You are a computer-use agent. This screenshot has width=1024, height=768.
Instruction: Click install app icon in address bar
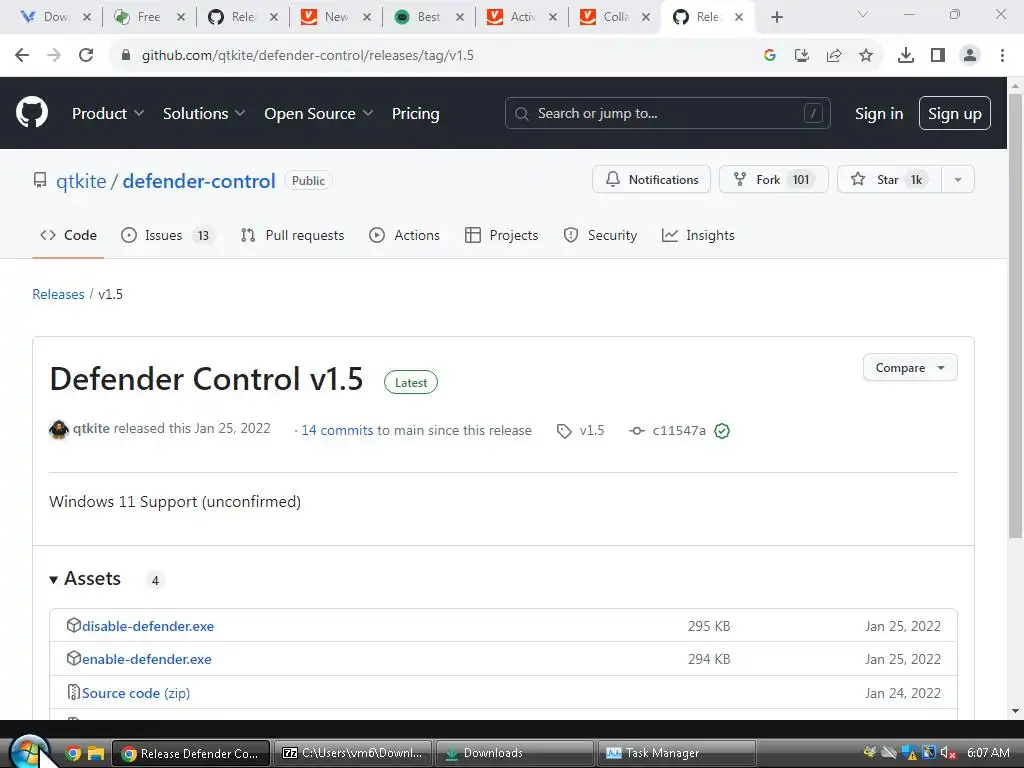pyautogui.click(x=802, y=56)
